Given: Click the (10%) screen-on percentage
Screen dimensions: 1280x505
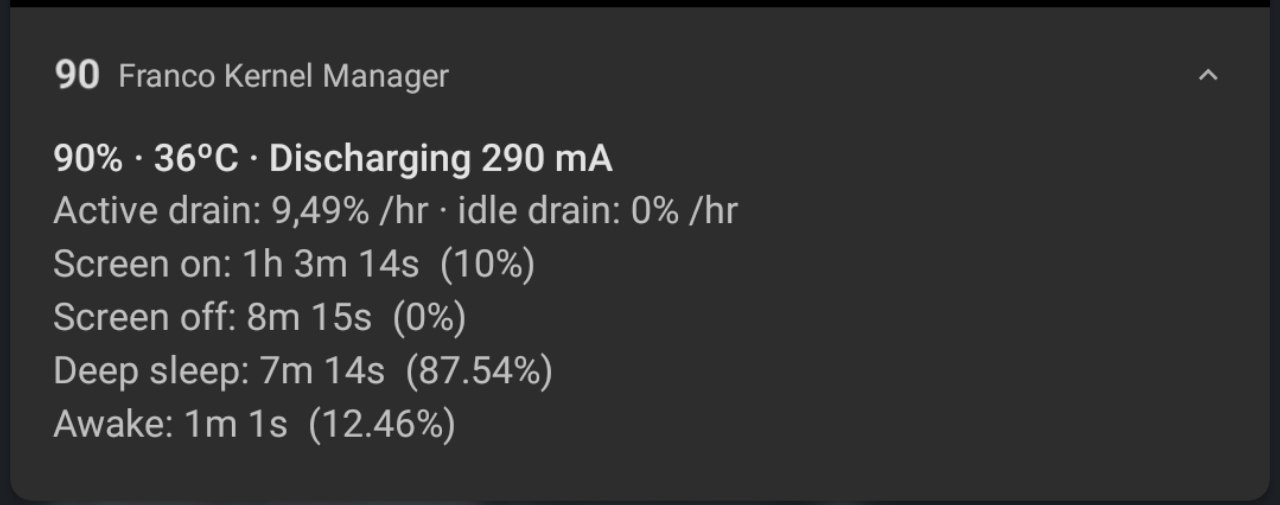Looking at the screenshot, I should (x=487, y=265).
